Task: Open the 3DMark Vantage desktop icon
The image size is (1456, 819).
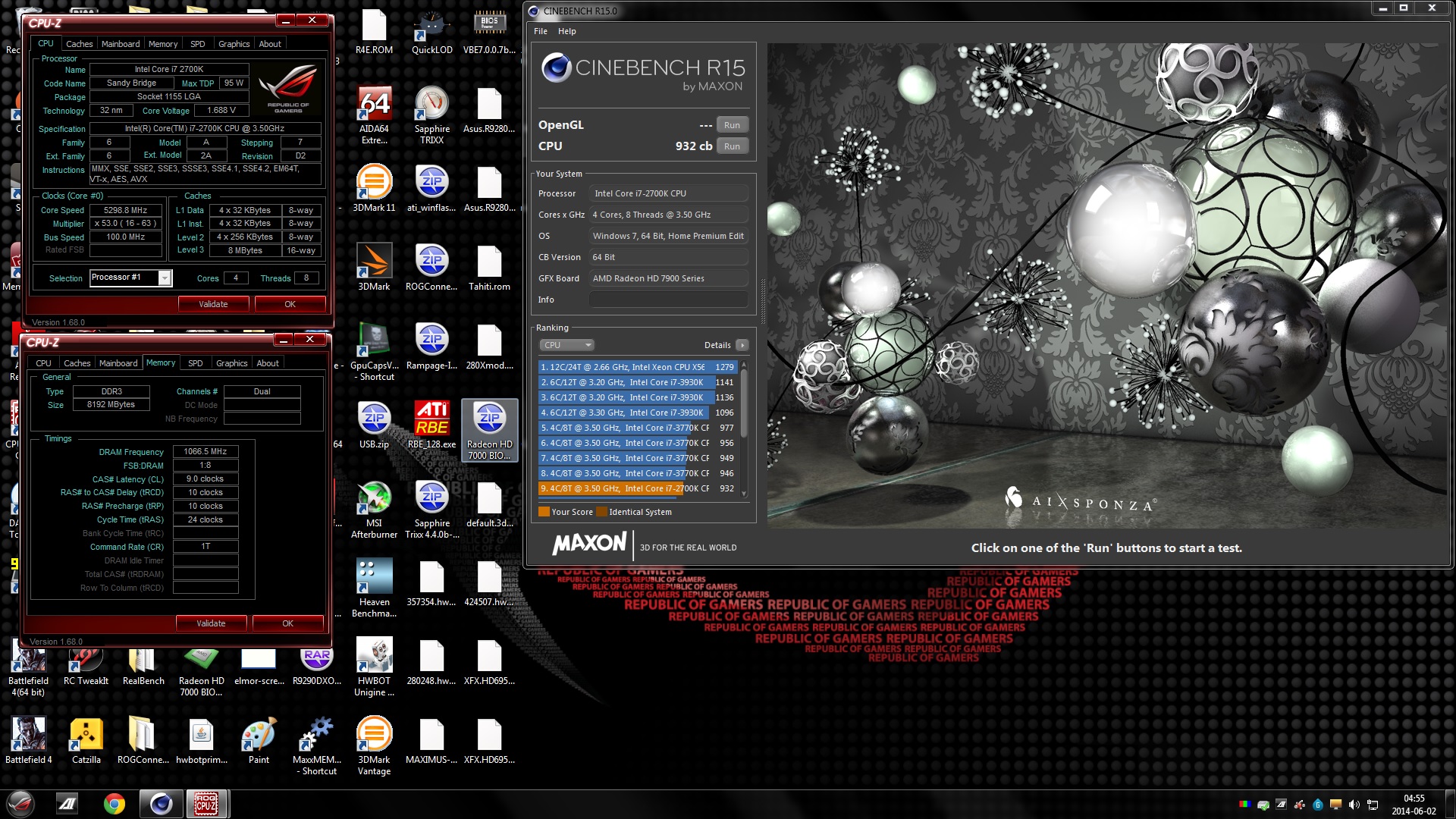Action: [x=374, y=746]
